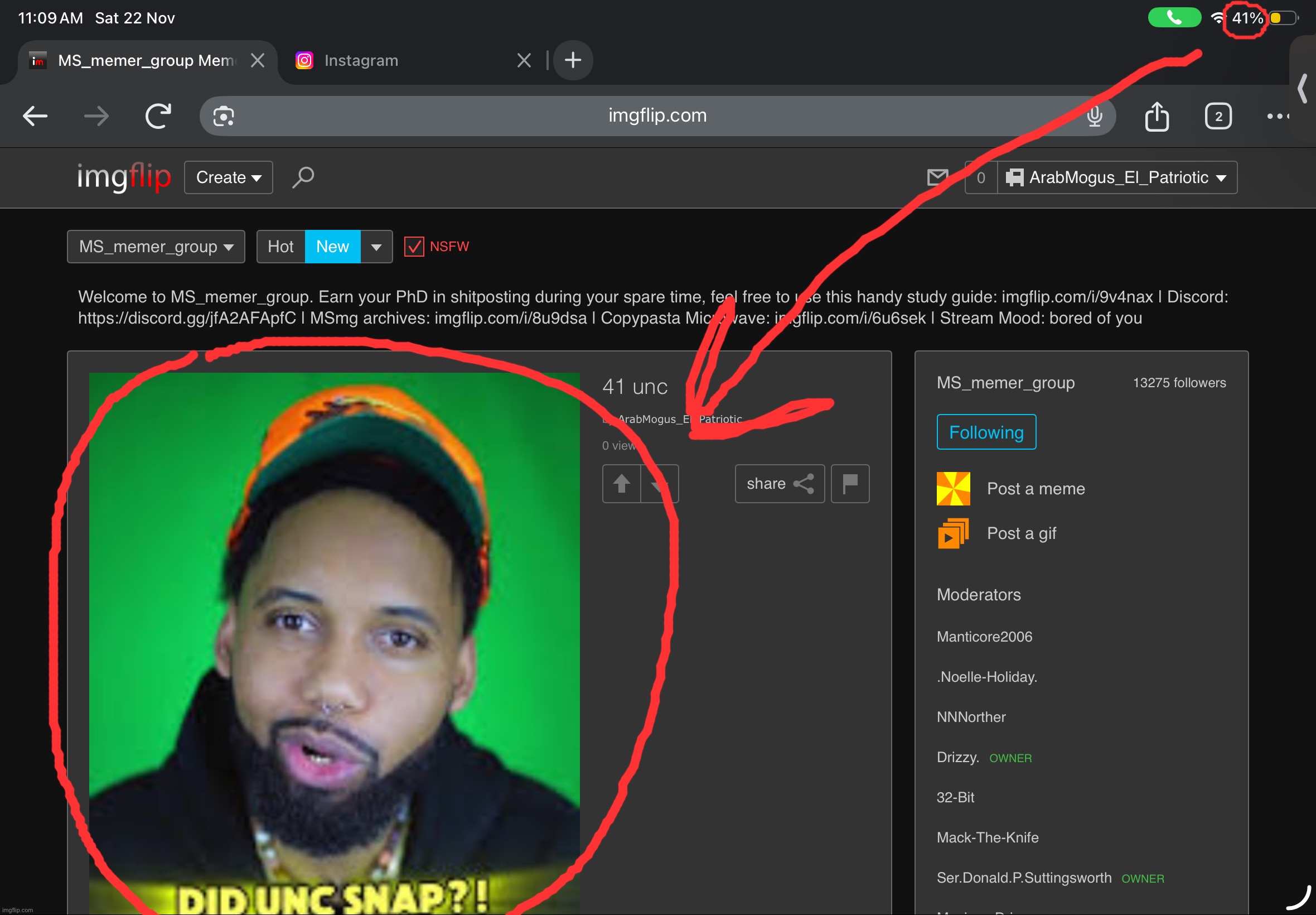Click Post a meme link
Screen dimensions: 1316x915
(x=1036, y=488)
